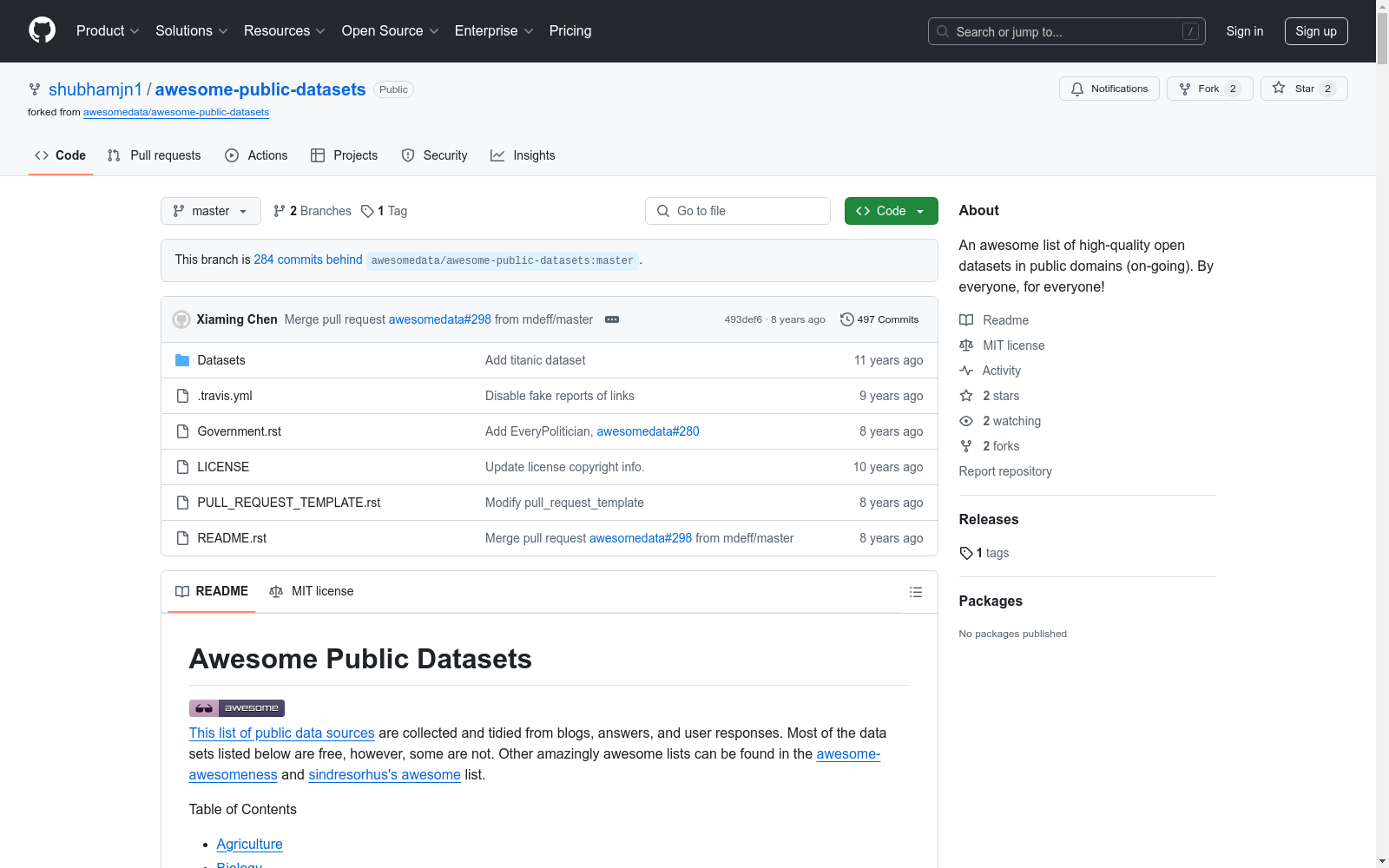View the 1 Tag link

tap(385, 211)
